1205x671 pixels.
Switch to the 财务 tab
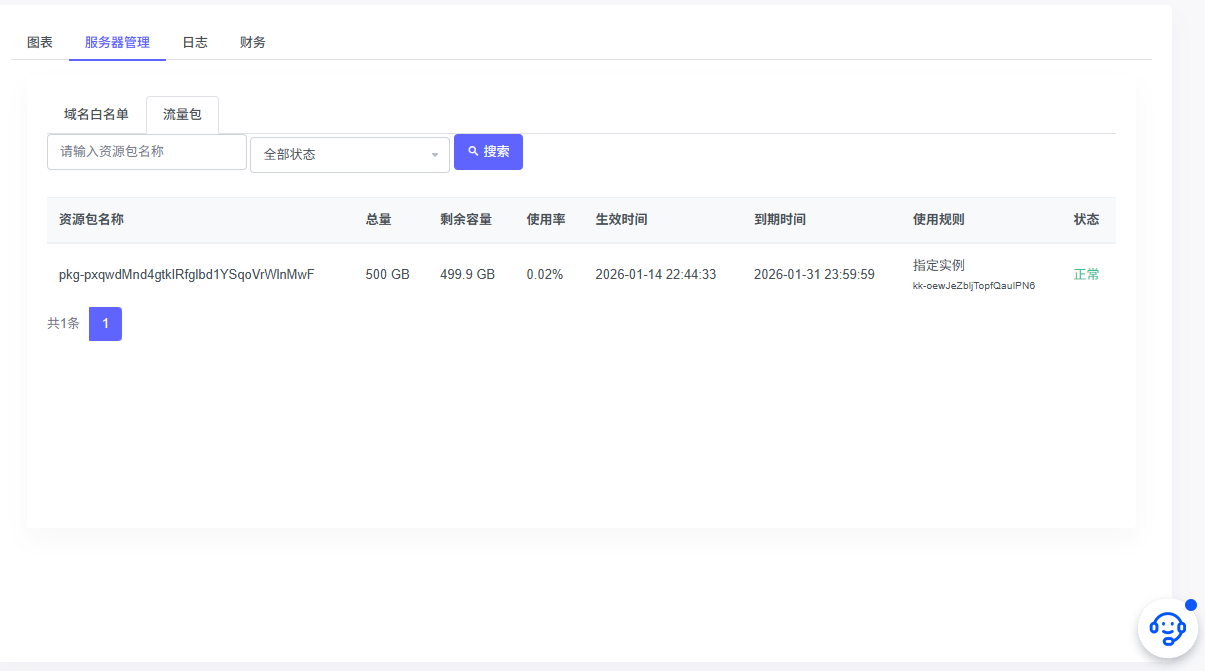[252, 42]
